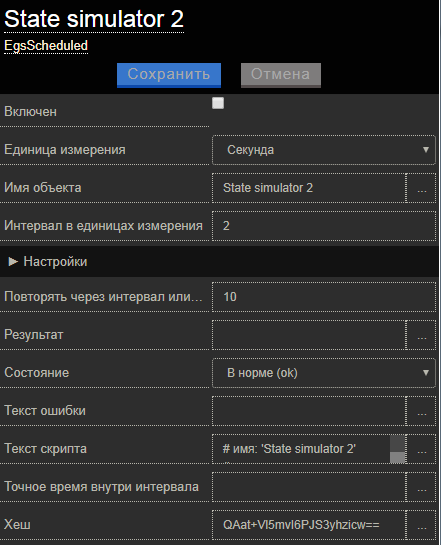Focus the Интервал в единицах измерения field
The image size is (441, 545).
[324, 226]
